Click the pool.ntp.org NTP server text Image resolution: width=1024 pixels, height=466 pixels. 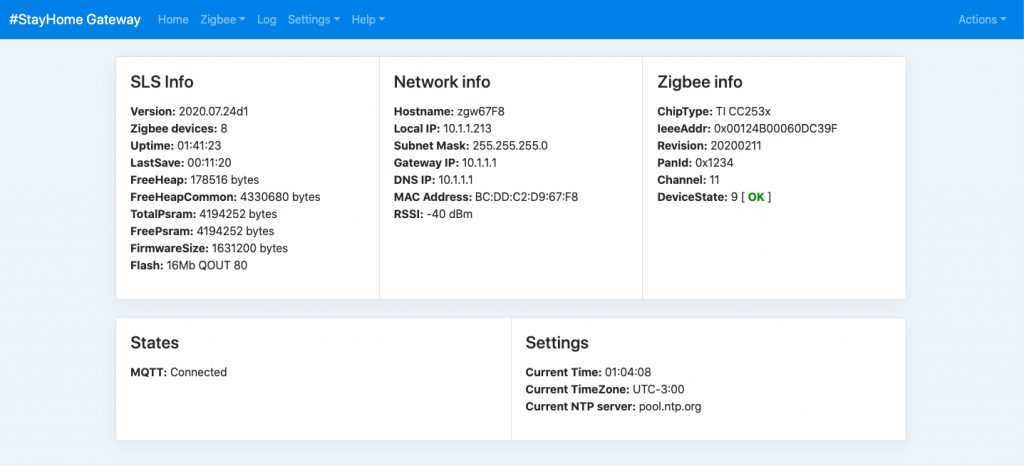coord(670,406)
